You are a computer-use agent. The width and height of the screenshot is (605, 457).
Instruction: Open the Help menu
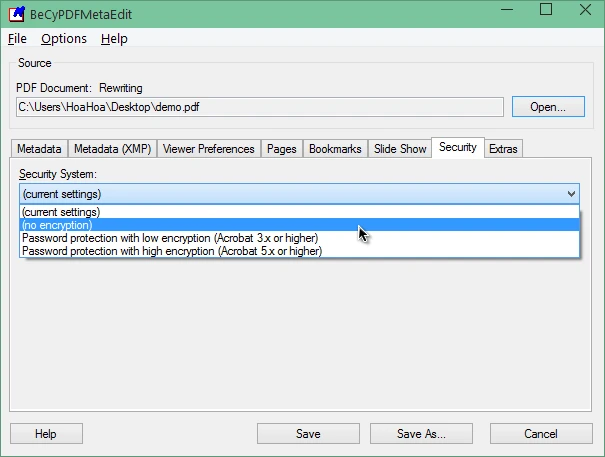pos(114,39)
